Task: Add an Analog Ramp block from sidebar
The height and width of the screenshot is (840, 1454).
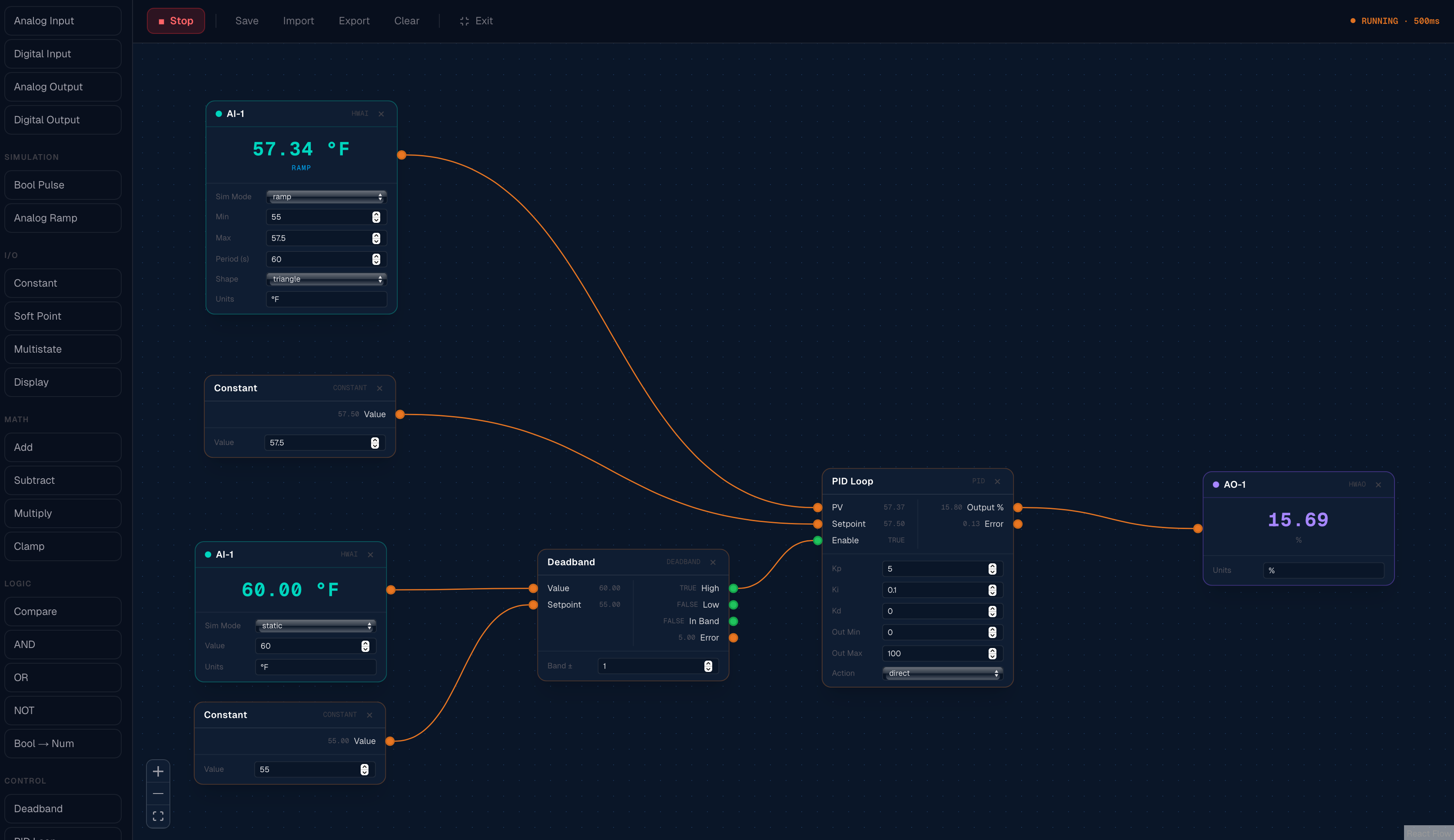Action: click(63, 218)
